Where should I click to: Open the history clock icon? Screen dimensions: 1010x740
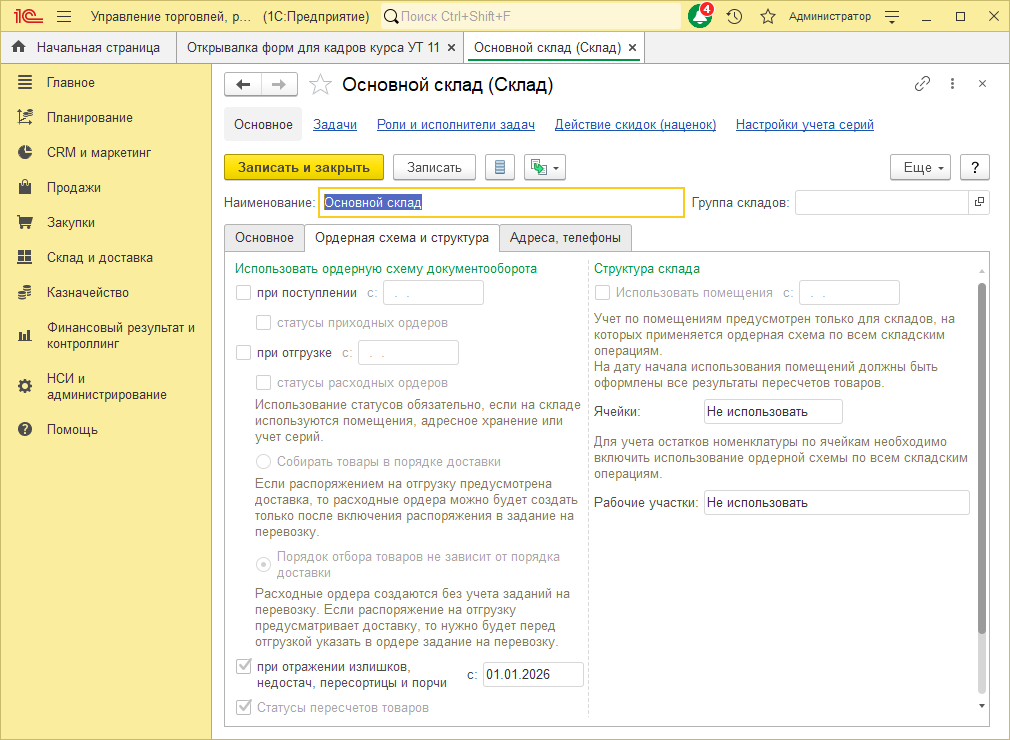point(734,17)
